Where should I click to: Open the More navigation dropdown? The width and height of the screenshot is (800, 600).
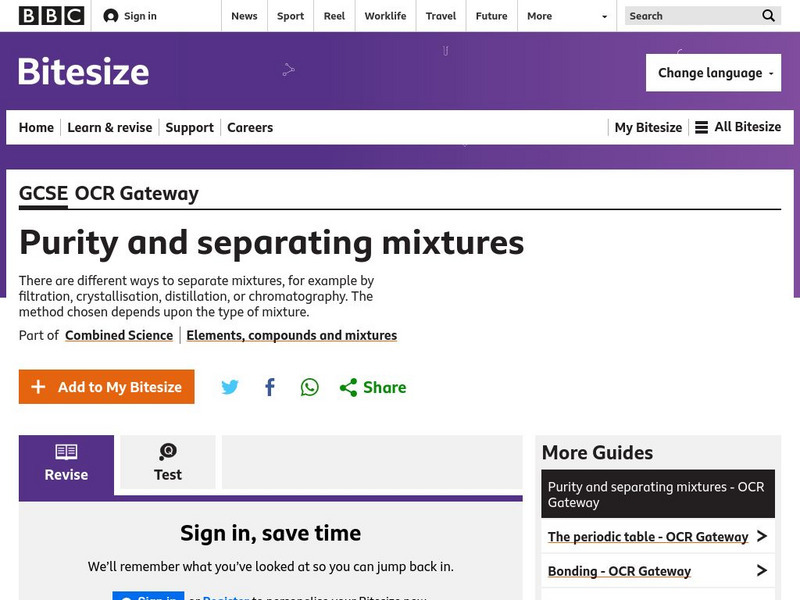pyautogui.click(x=567, y=16)
